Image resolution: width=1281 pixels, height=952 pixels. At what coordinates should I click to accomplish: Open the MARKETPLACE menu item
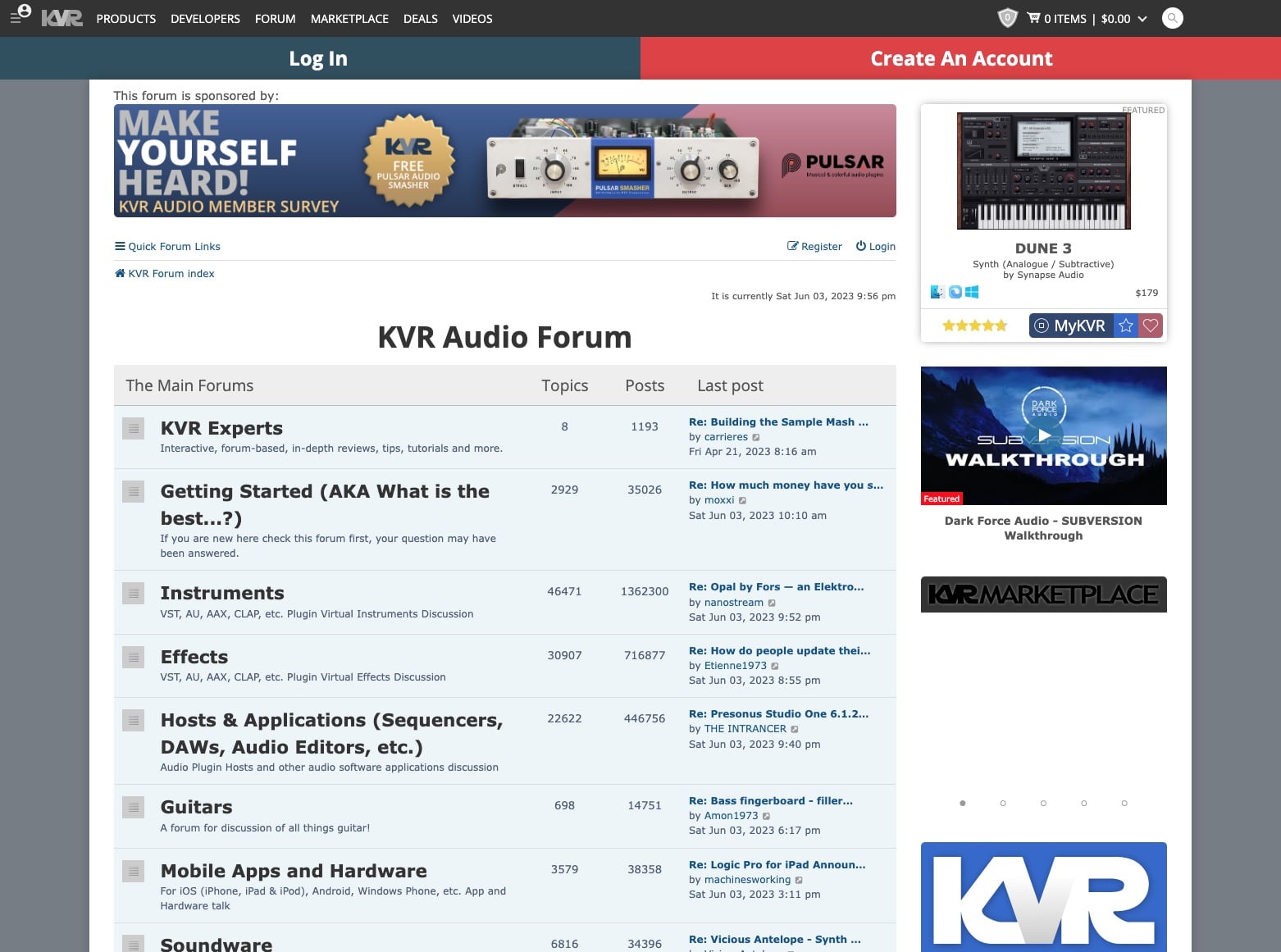click(x=349, y=18)
